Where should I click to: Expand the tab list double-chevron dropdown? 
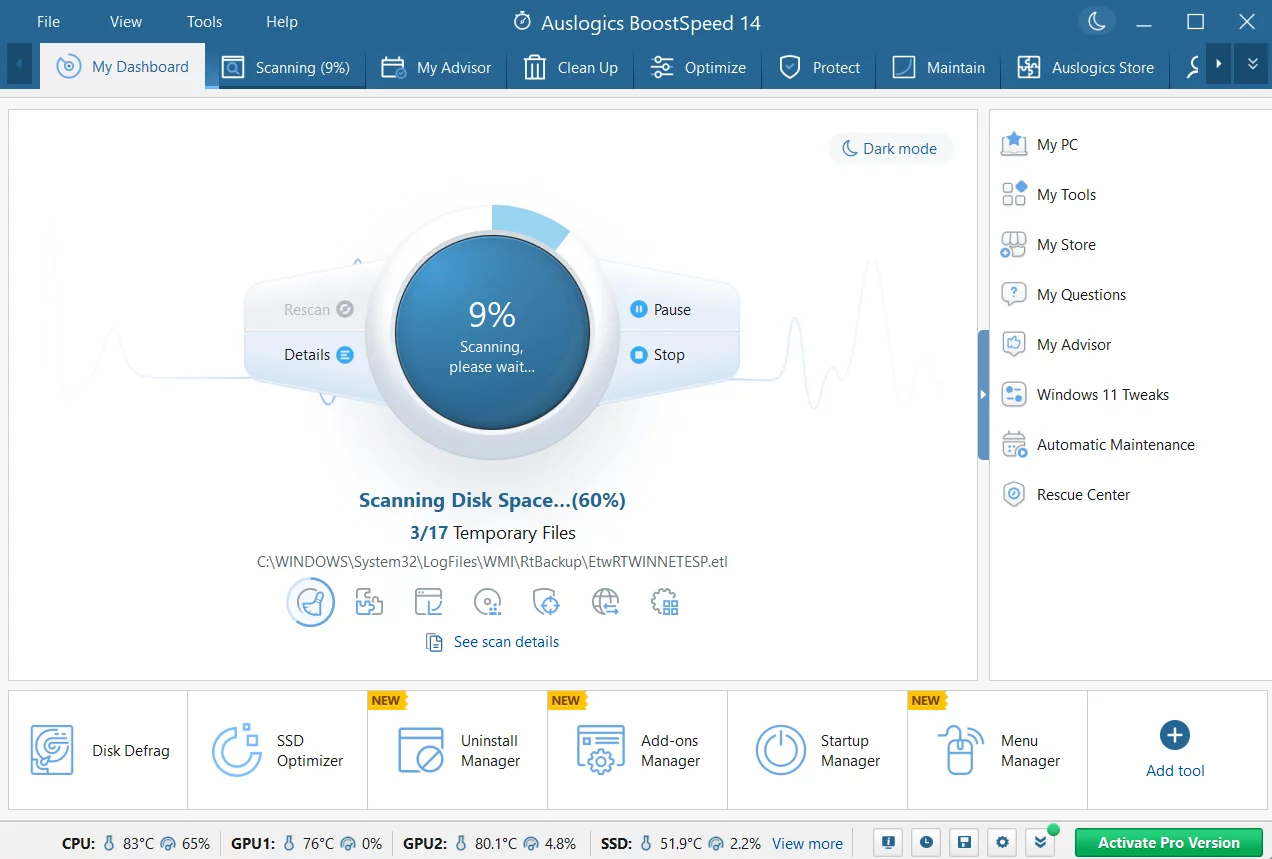tap(1252, 64)
